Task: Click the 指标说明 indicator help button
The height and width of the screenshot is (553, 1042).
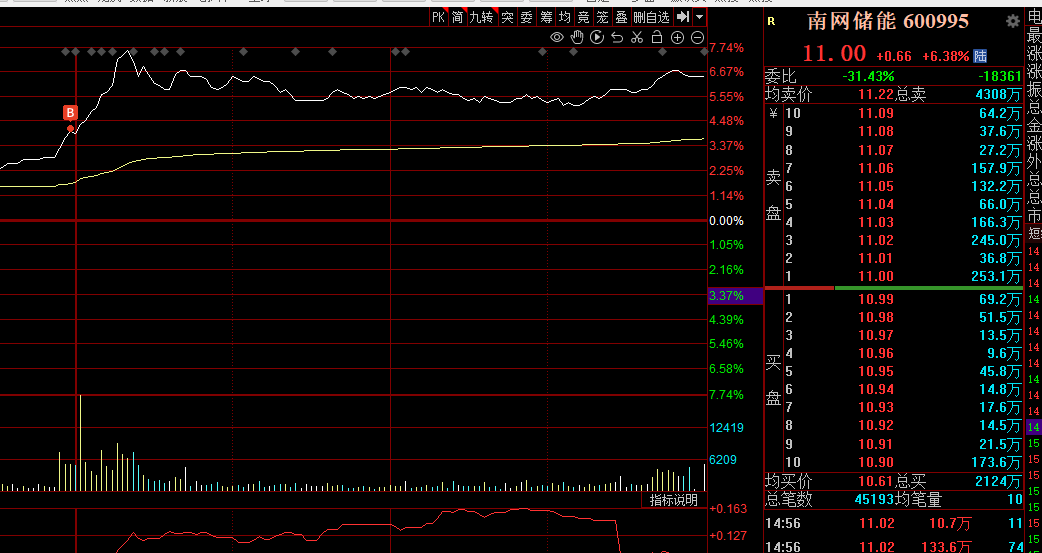Action: [x=673, y=500]
